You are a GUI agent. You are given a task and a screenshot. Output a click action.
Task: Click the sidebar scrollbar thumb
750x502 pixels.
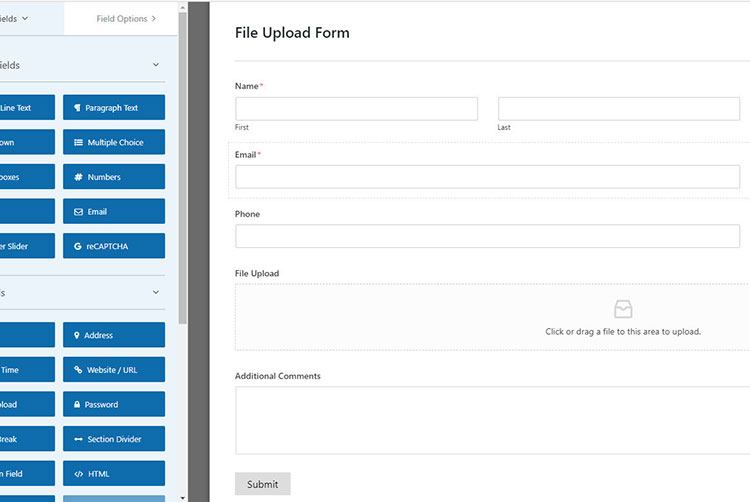(182, 167)
